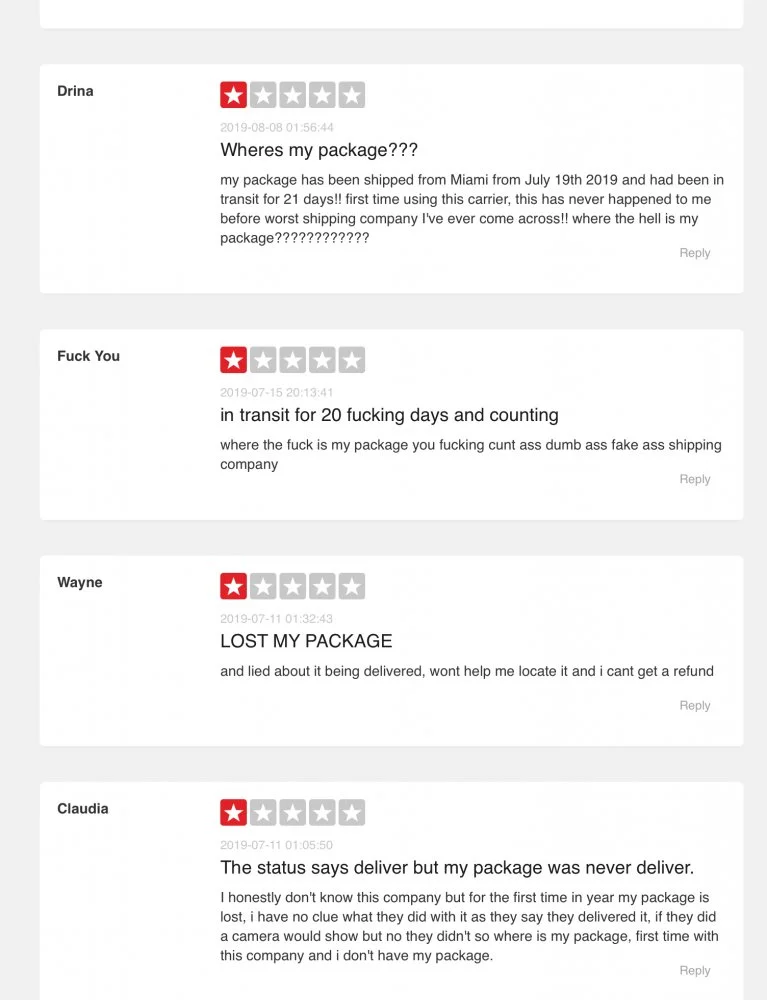Click the fifth gray star in Drina's rating
Image resolution: width=767 pixels, height=1000 pixels.
(x=351, y=95)
